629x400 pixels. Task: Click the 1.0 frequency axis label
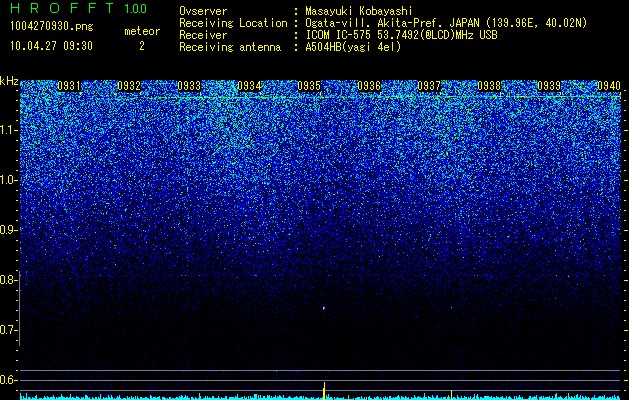coord(8,180)
